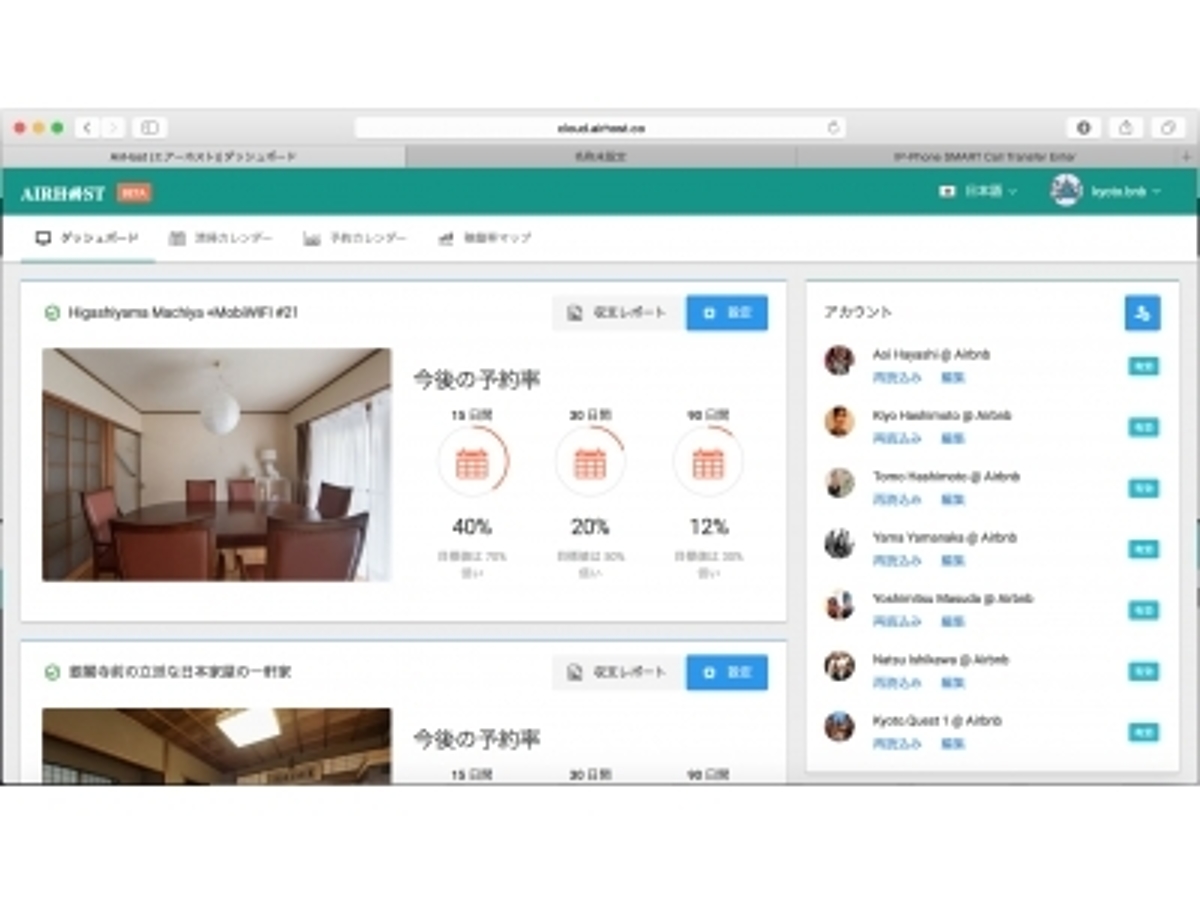The width and height of the screenshot is (1200, 900).
Task: Click the kyoto.bnb profile picture in header
Action: coord(1066,191)
